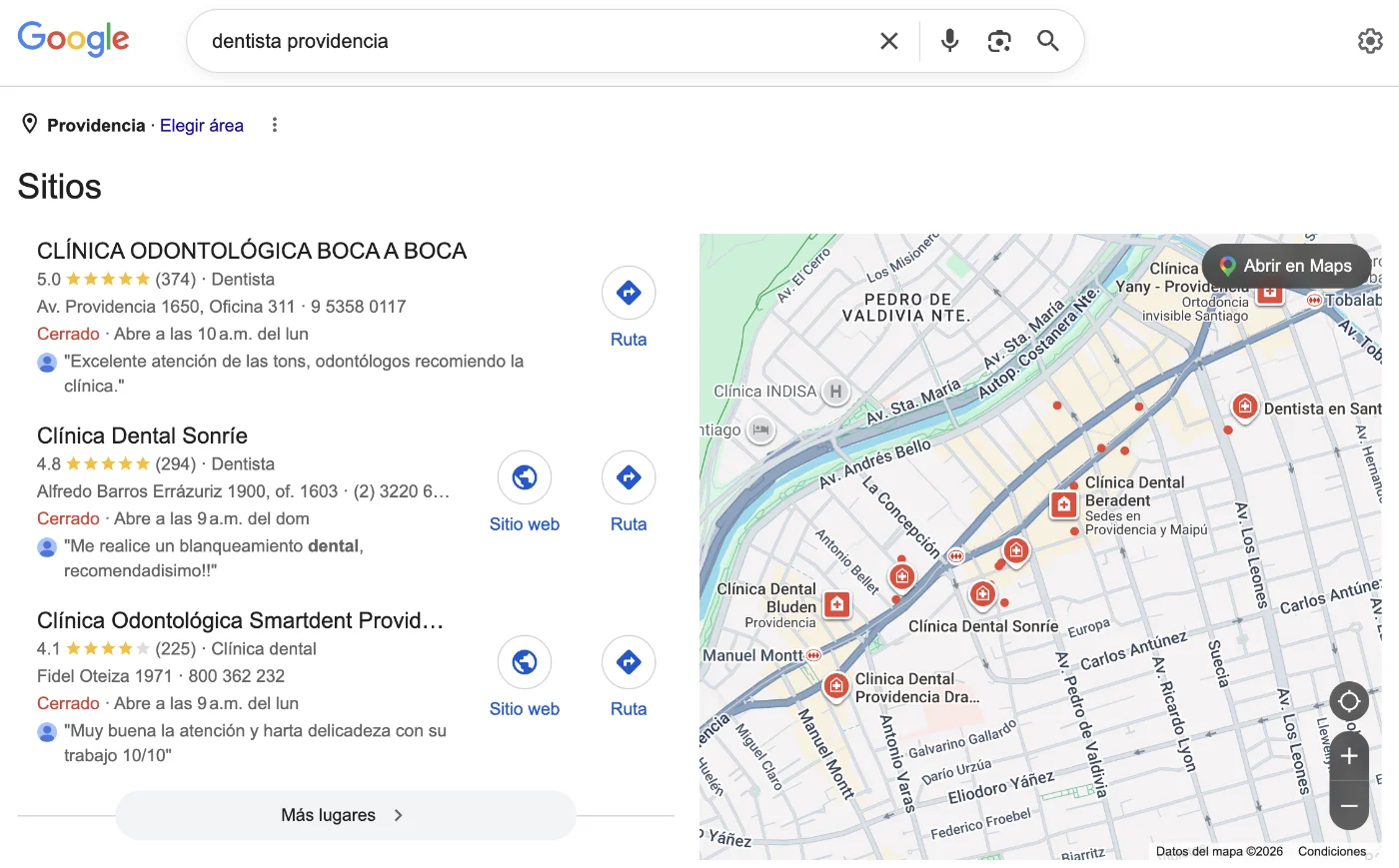This screenshot has height=868, width=1399.
Task: Click the Clínica Dental Sonríe review avatar icon
Action: [x=47, y=546]
